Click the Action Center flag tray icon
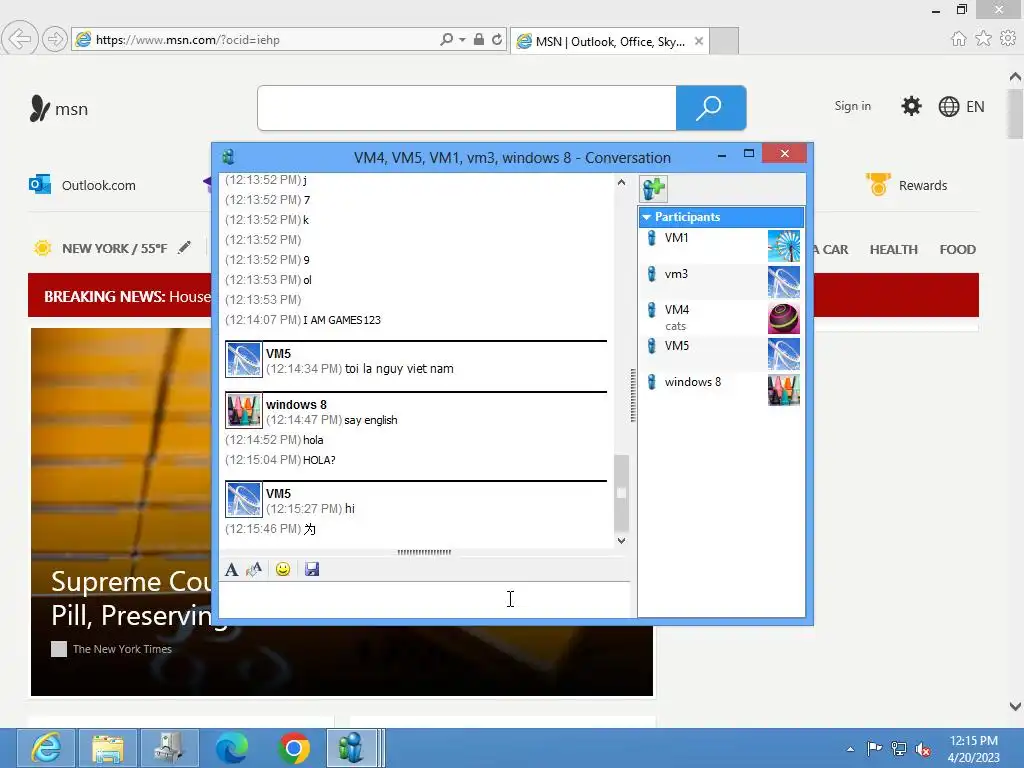 tap(874, 749)
